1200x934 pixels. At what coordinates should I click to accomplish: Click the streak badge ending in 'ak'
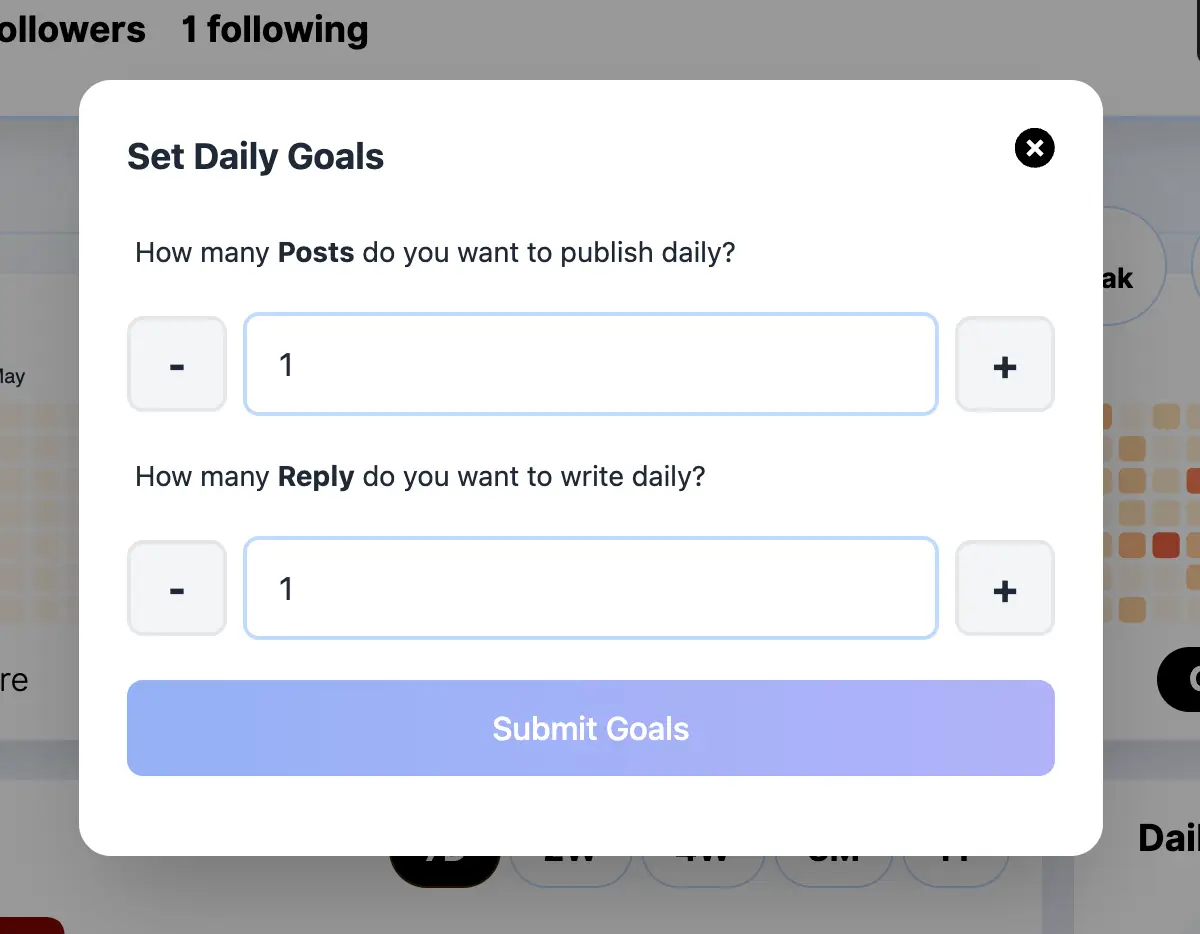[x=1132, y=268]
